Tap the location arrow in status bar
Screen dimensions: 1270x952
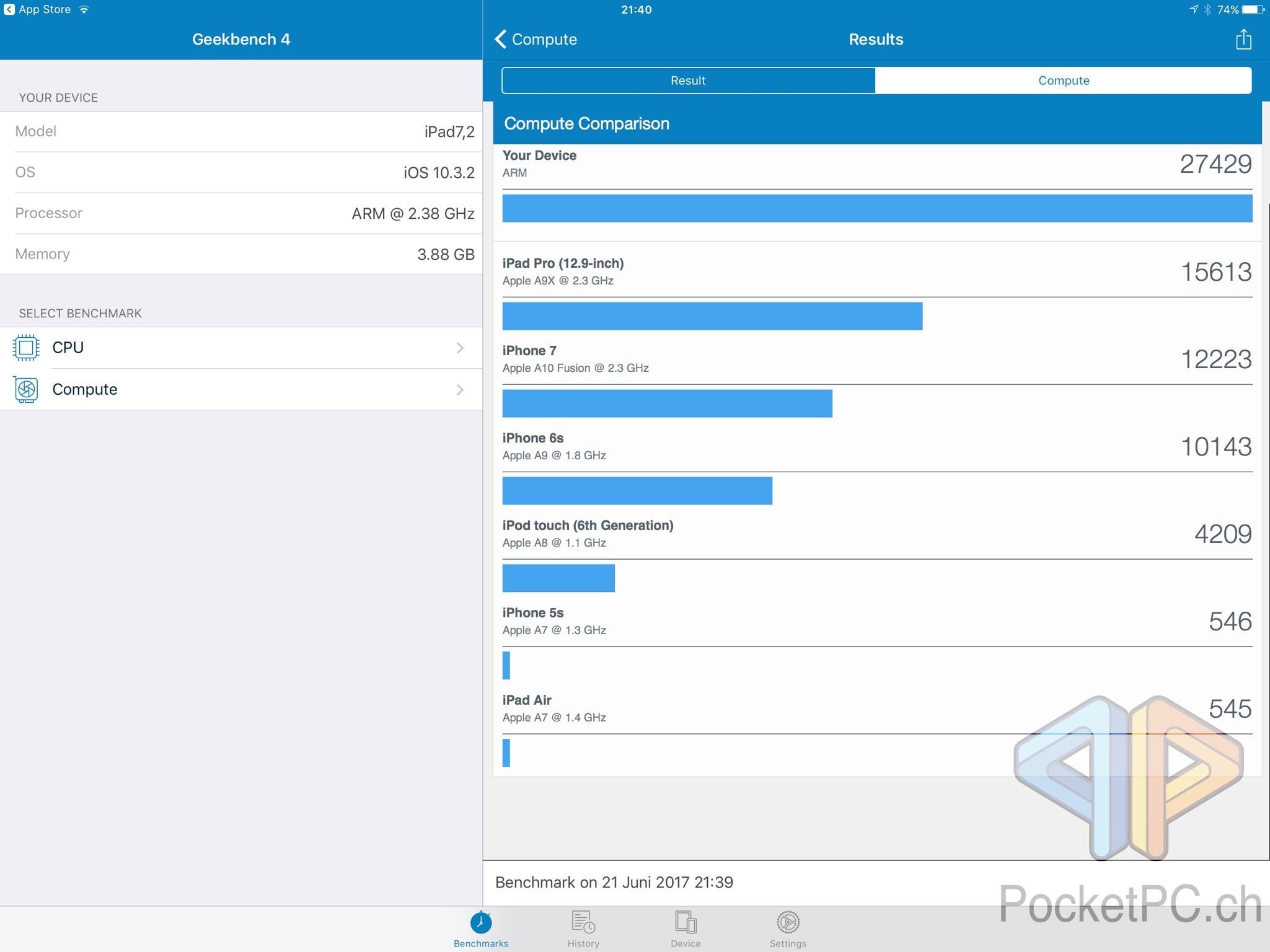[1194, 9]
